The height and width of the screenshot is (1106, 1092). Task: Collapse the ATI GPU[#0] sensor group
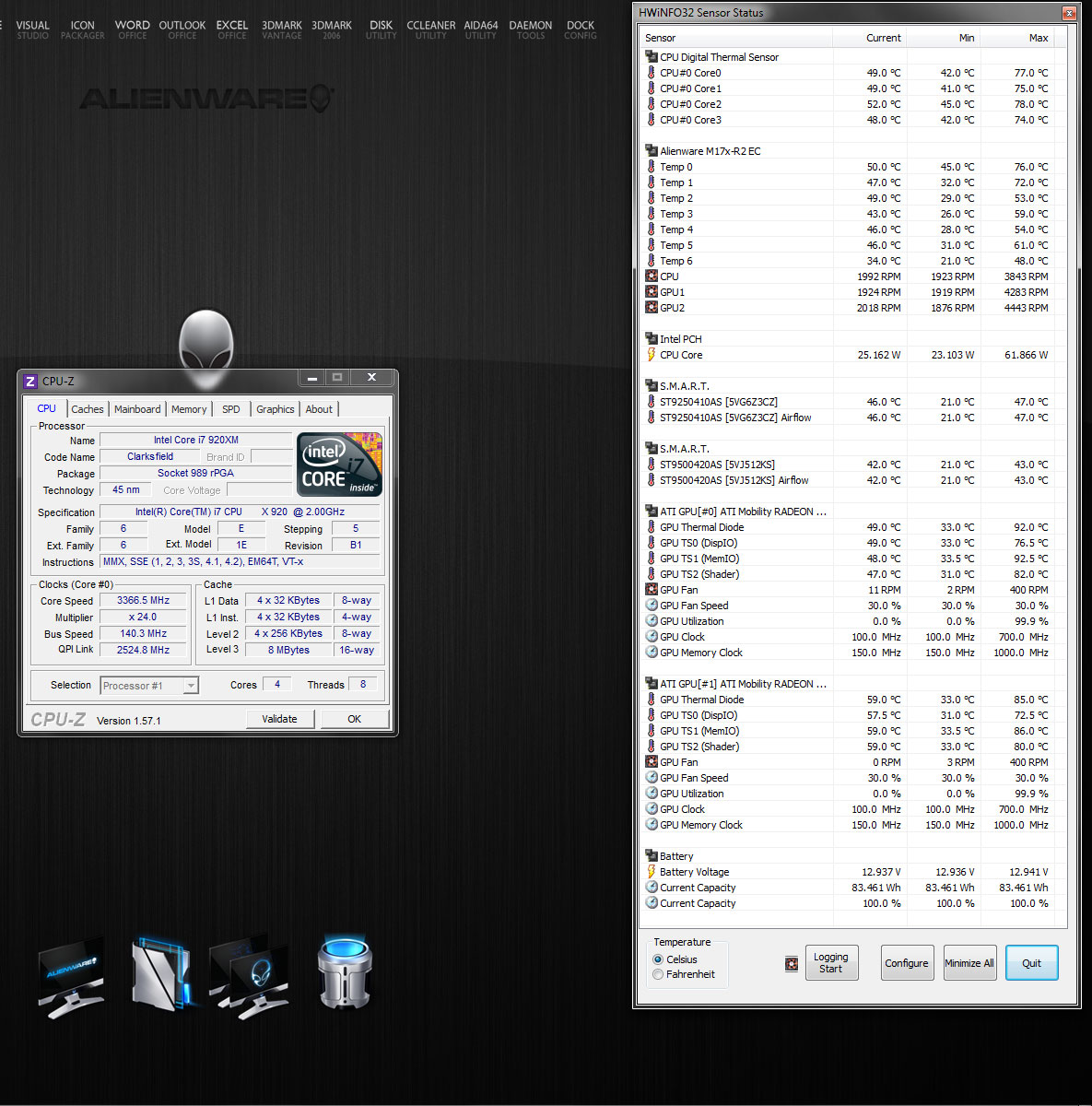pos(652,512)
